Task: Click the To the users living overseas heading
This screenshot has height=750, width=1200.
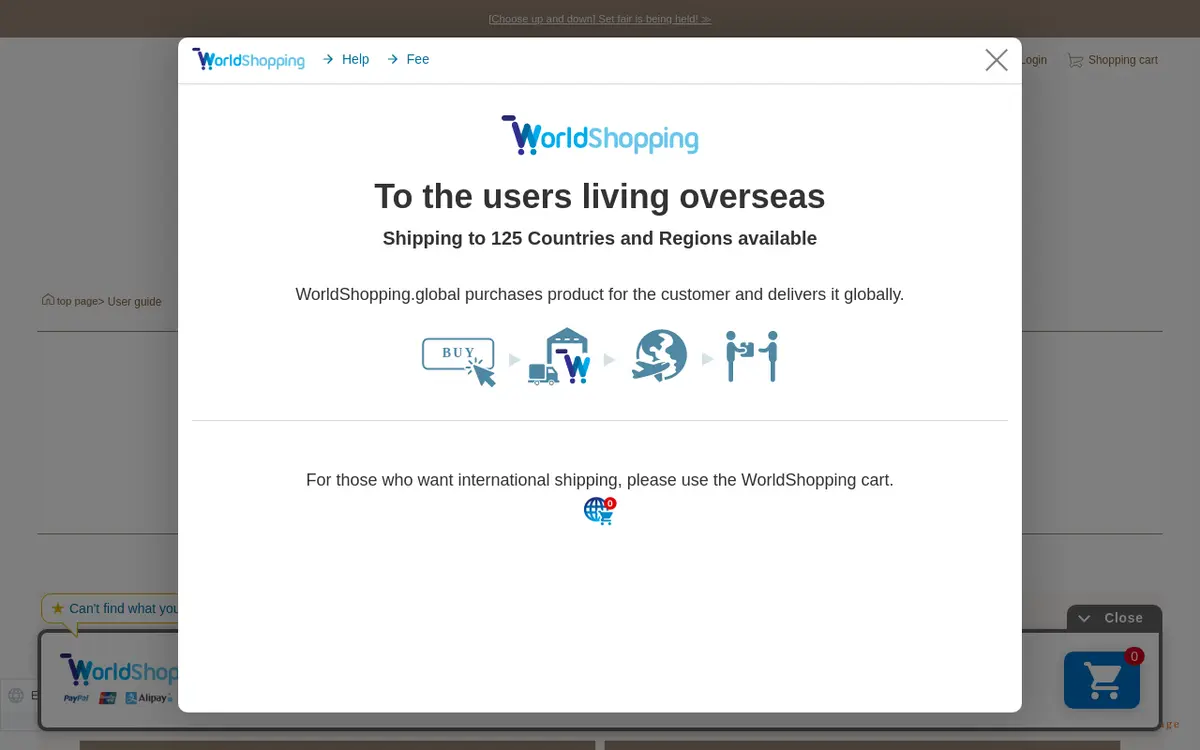Action: 600,196
